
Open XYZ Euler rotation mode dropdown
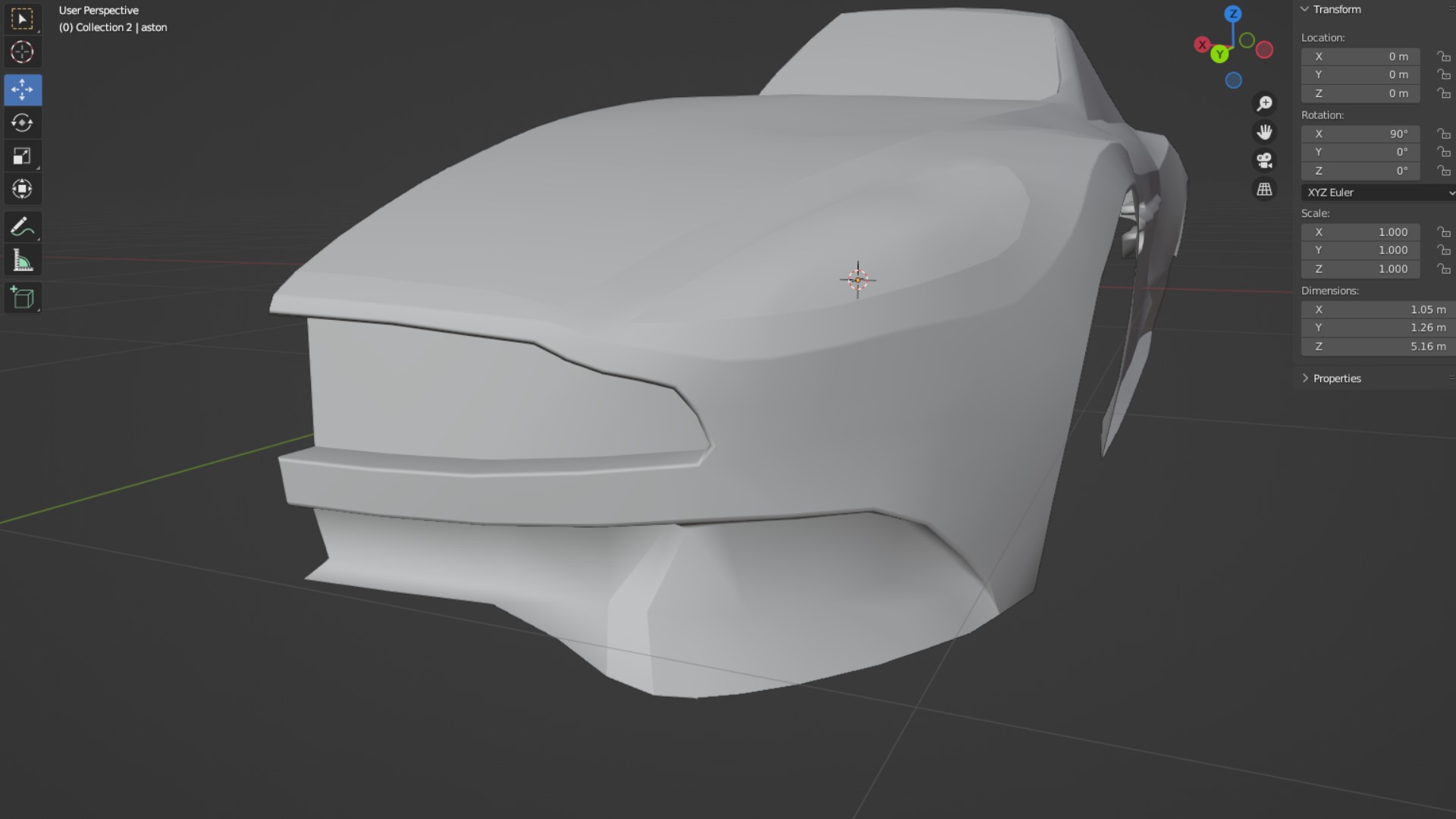coord(1378,193)
